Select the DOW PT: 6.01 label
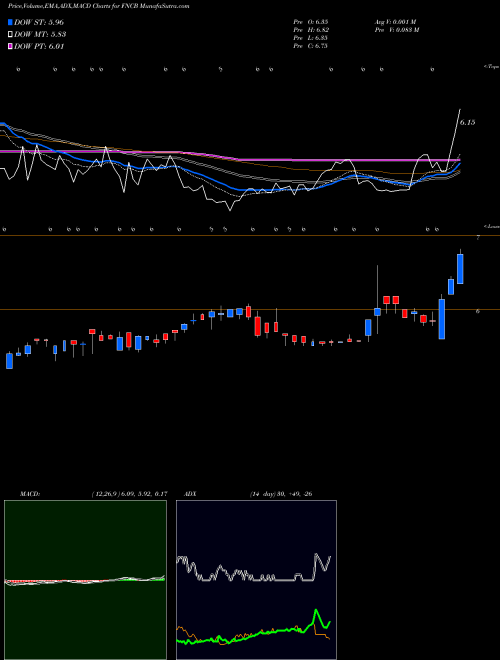This screenshot has width=500, height=660. (x=39, y=47)
